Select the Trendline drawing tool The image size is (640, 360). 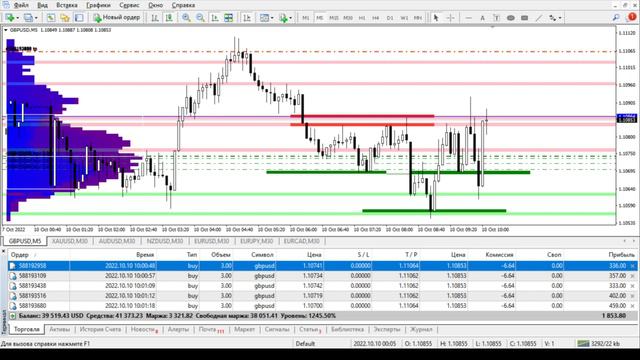coord(539,18)
